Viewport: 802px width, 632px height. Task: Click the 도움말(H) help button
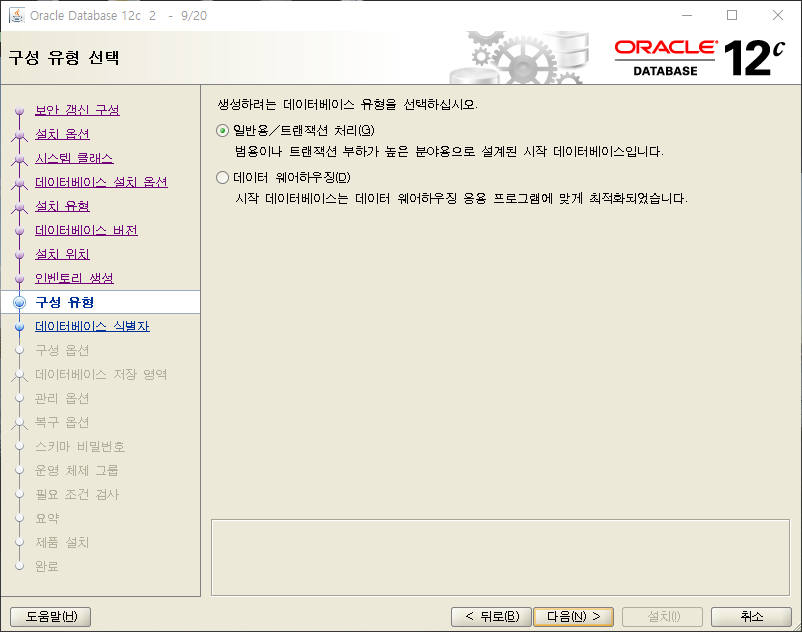[51, 617]
